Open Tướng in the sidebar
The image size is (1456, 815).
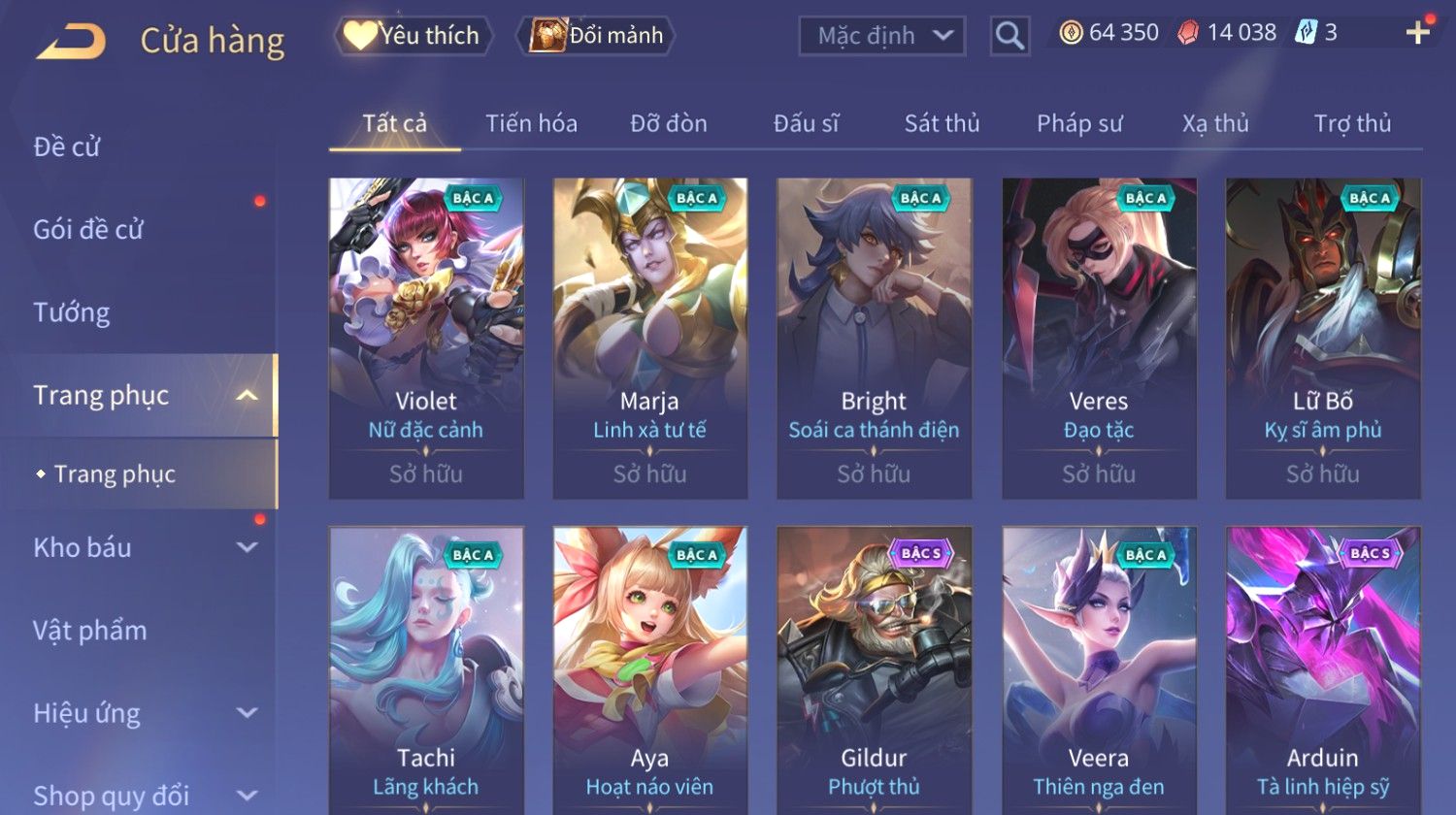72,312
